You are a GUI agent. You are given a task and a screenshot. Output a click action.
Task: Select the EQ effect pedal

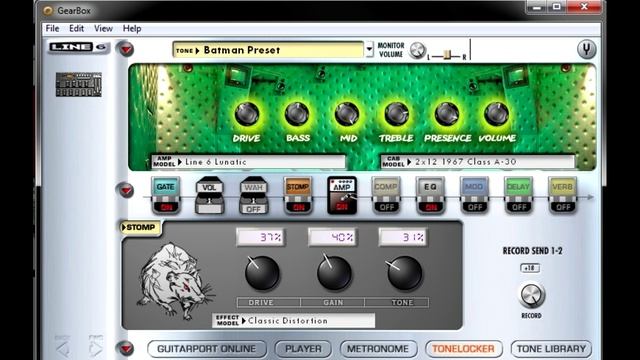pyautogui.click(x=430, y=196)
